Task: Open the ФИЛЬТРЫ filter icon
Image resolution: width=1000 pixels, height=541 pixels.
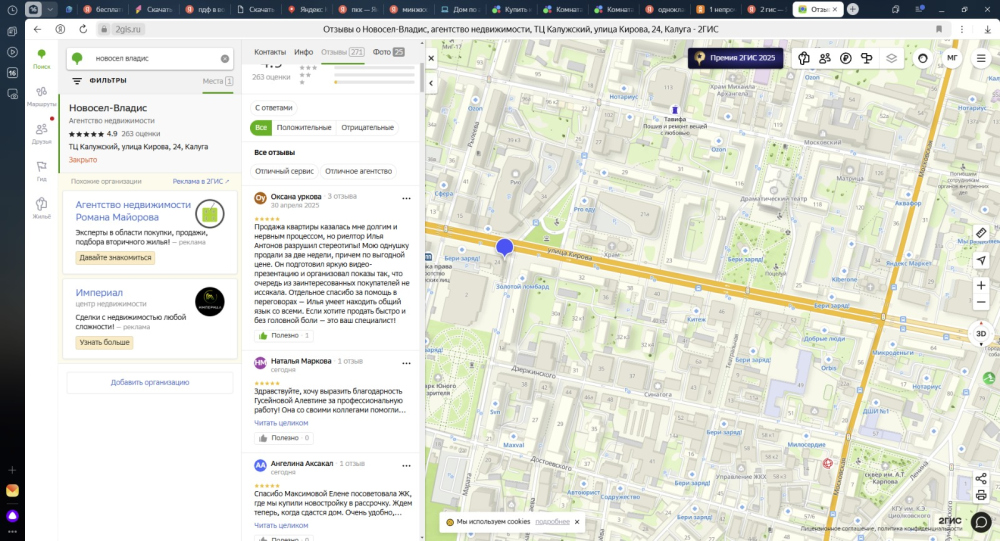Action: (77, 81)
